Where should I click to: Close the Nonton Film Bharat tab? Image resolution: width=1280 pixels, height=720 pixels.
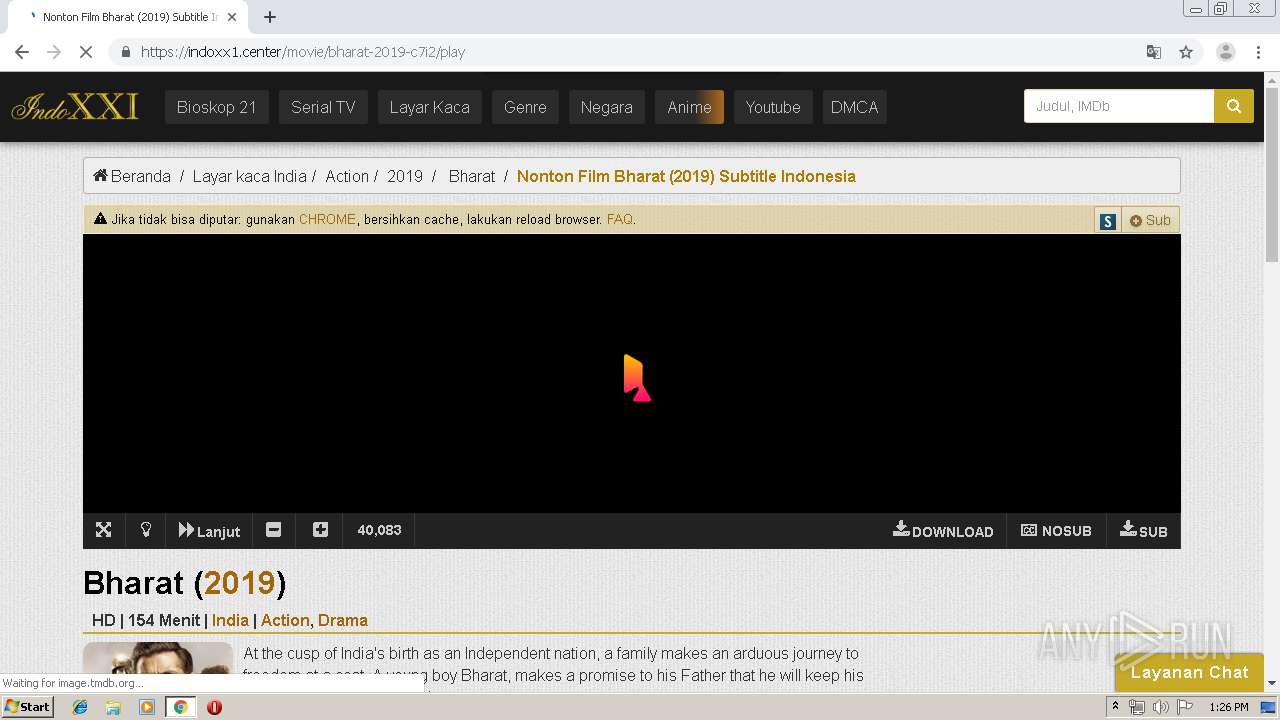pyautogui.click(x=231, y=17)
